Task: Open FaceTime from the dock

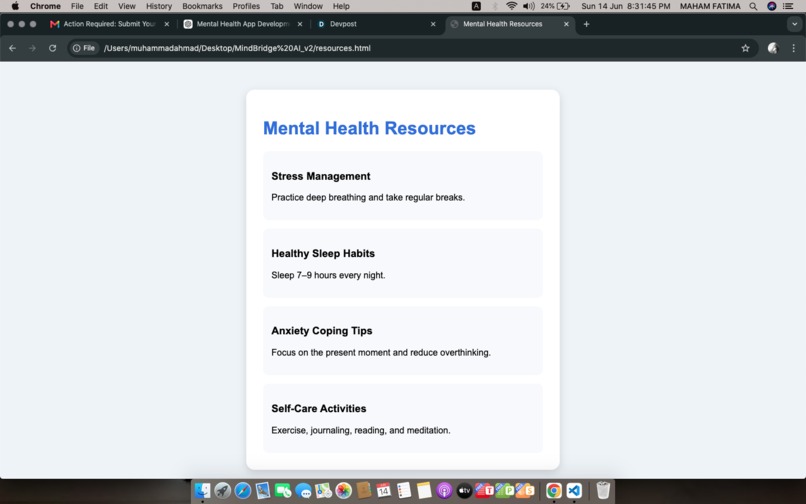Action: point(283,491)
